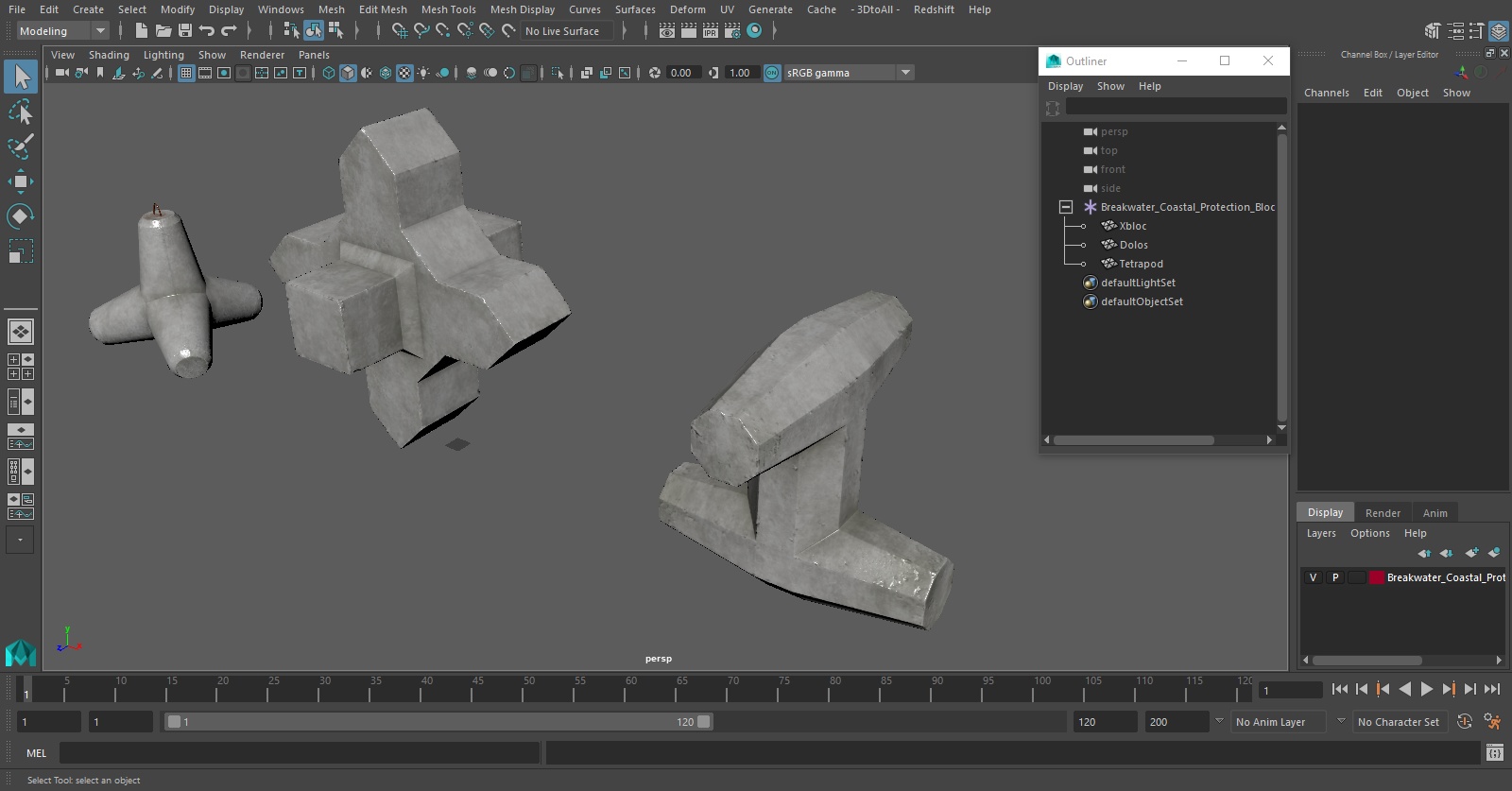The image size is (1512, 791).
Task: Open the viewport Shading menu
Action: click(x=109, y=55)
